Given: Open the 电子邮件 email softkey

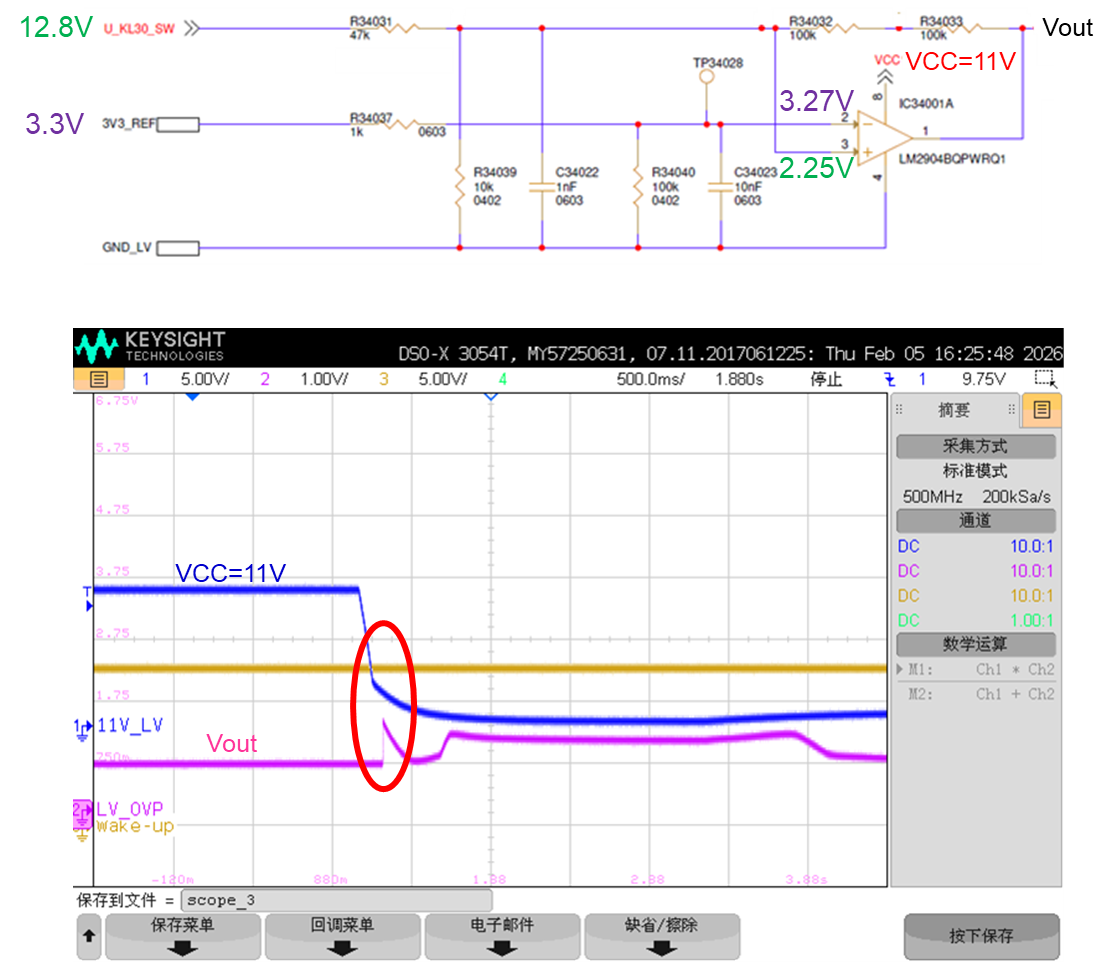Looking at the screenshot, I should (x=502, y=937).
